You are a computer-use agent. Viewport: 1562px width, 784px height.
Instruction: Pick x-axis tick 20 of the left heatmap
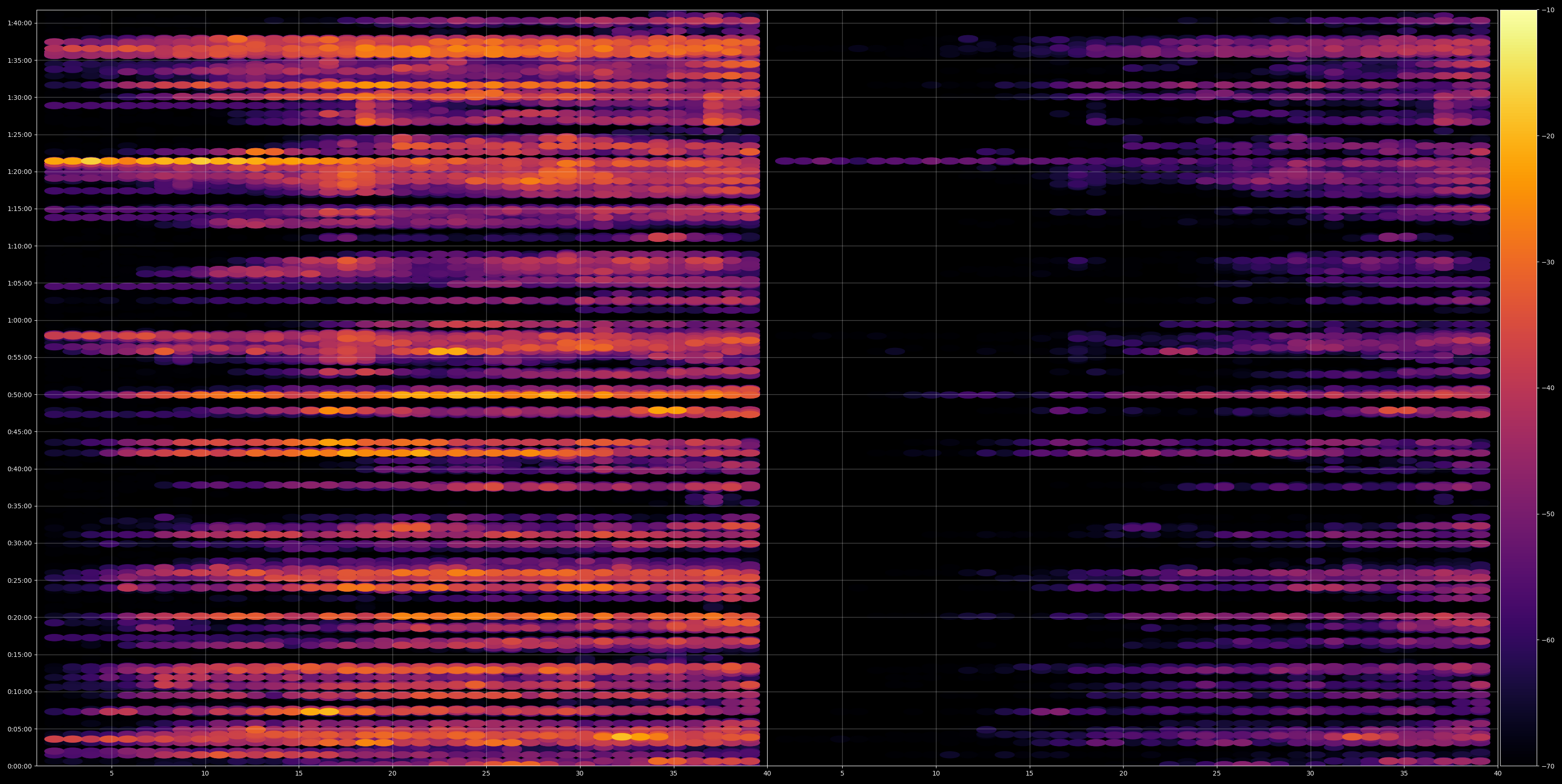[x=392, y=774]
